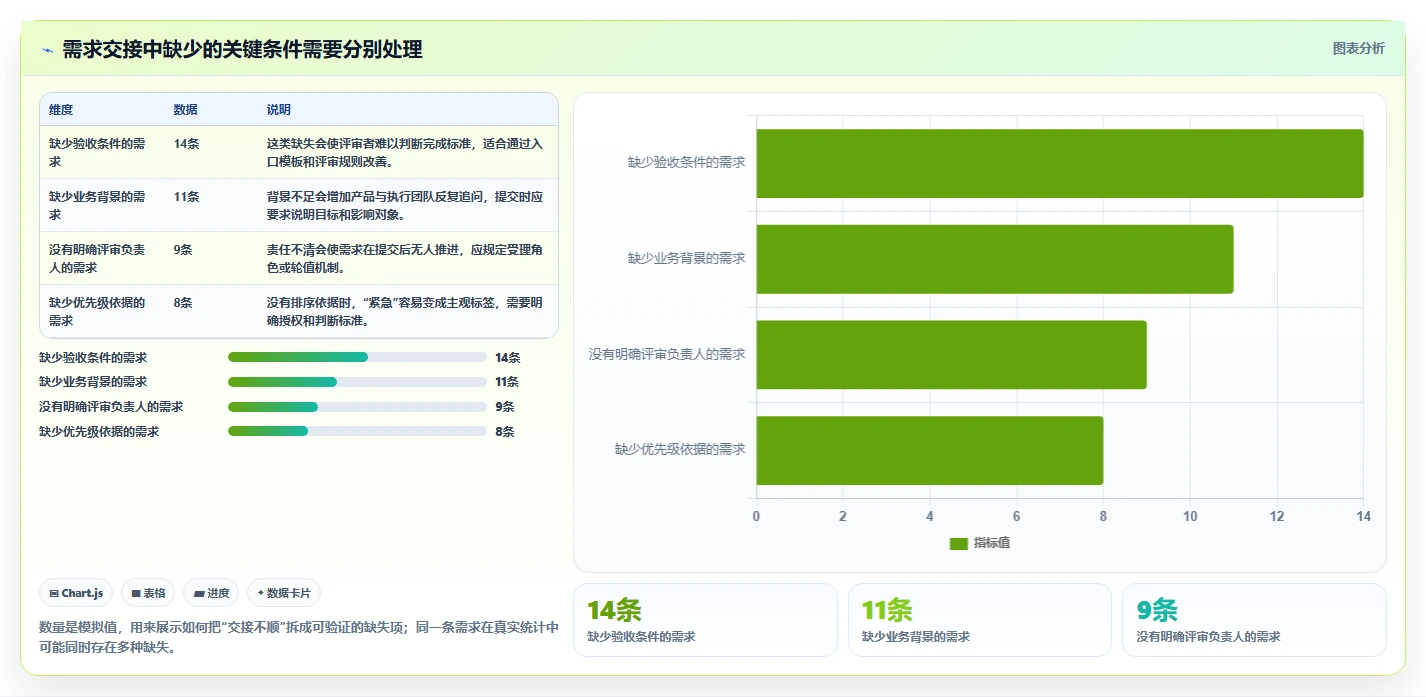
Task: Click the 14条 value in the table
Action: point(186,144)
